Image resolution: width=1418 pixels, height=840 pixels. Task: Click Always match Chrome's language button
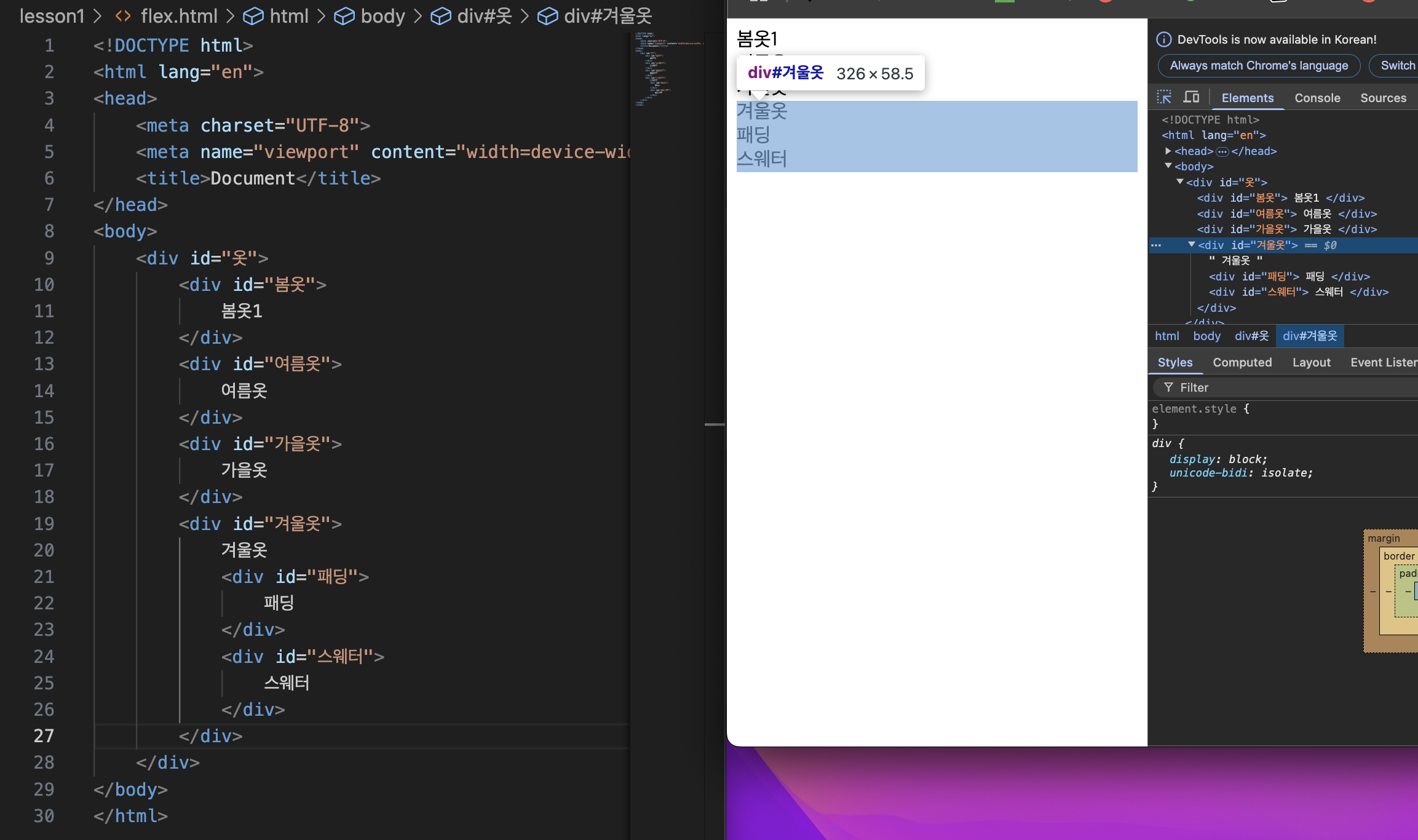(x=1259, y=66)
